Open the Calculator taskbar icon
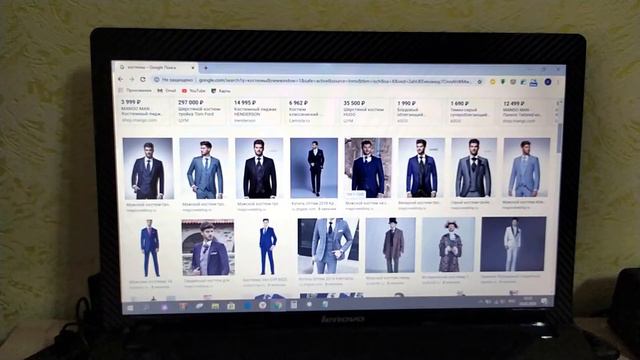The width and height of the screenshot is (640, 360). tap(293, 305)
